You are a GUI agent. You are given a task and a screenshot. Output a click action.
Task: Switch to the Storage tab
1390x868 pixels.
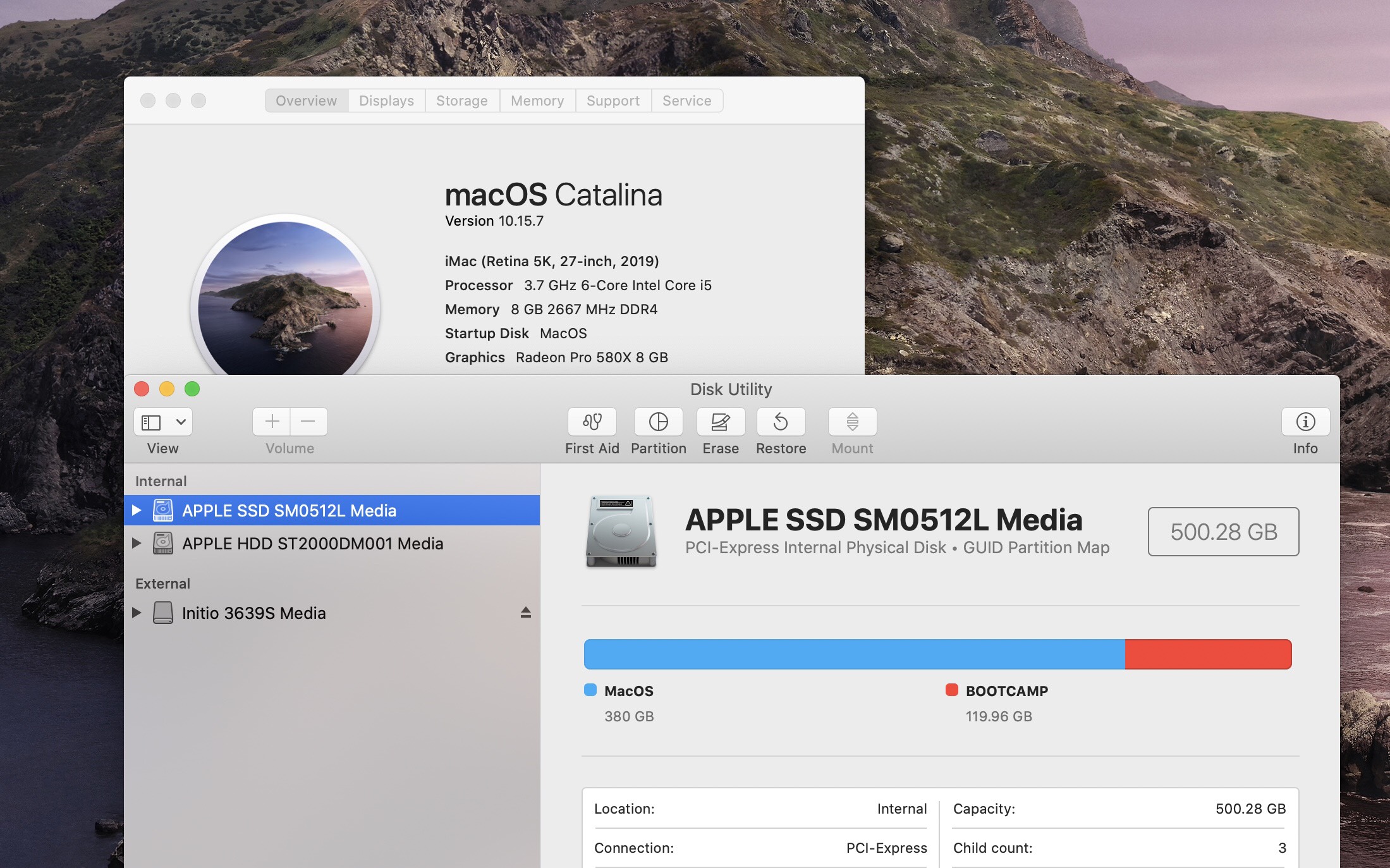coord(461,101)
